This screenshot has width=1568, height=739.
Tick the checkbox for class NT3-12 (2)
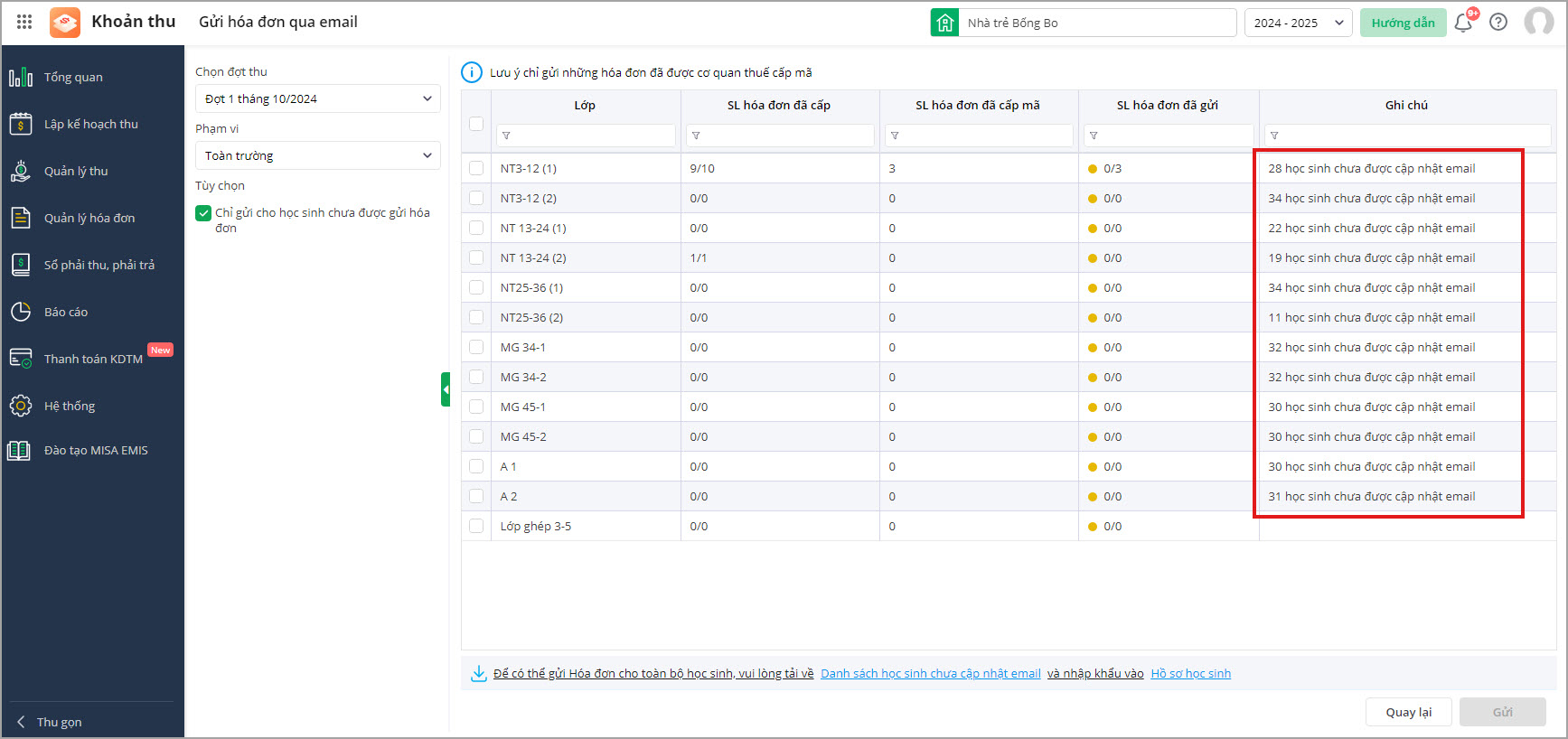click(x=476, y=198)
